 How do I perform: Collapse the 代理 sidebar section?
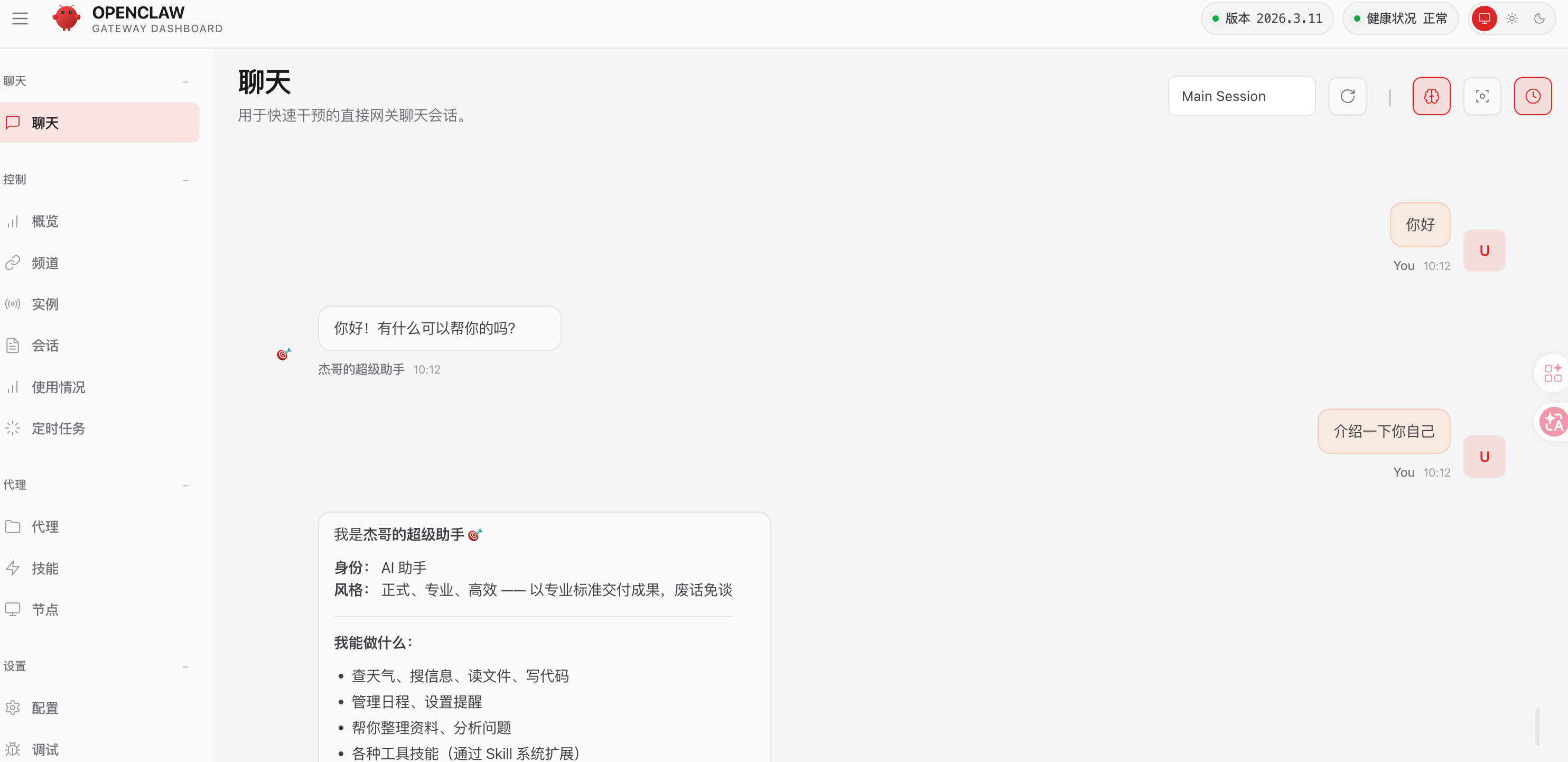click(185, 485)
